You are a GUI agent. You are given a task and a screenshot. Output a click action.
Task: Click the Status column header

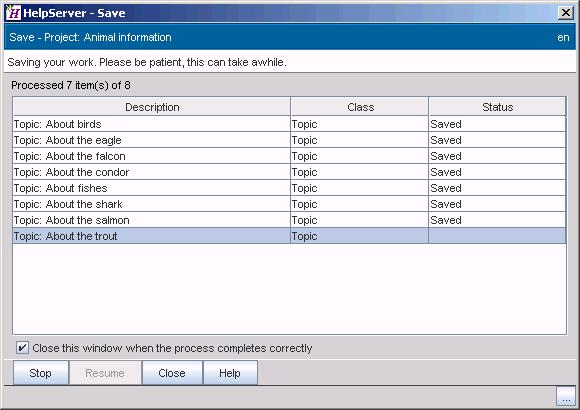[x=498, y=107]
